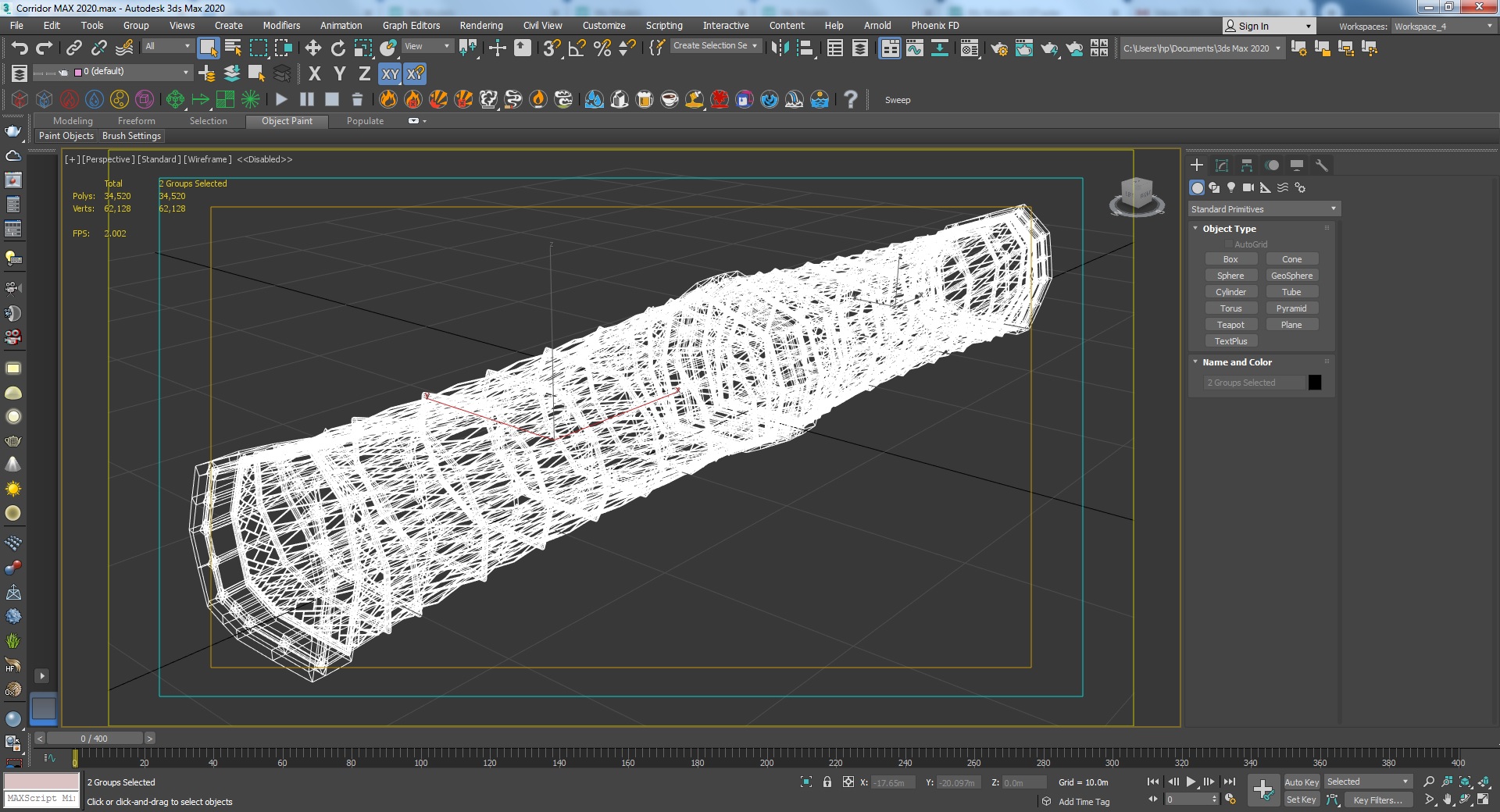The image size is (1500, 812).
Task: Click the Lights category icon in Create panel
Action: 1231,187
